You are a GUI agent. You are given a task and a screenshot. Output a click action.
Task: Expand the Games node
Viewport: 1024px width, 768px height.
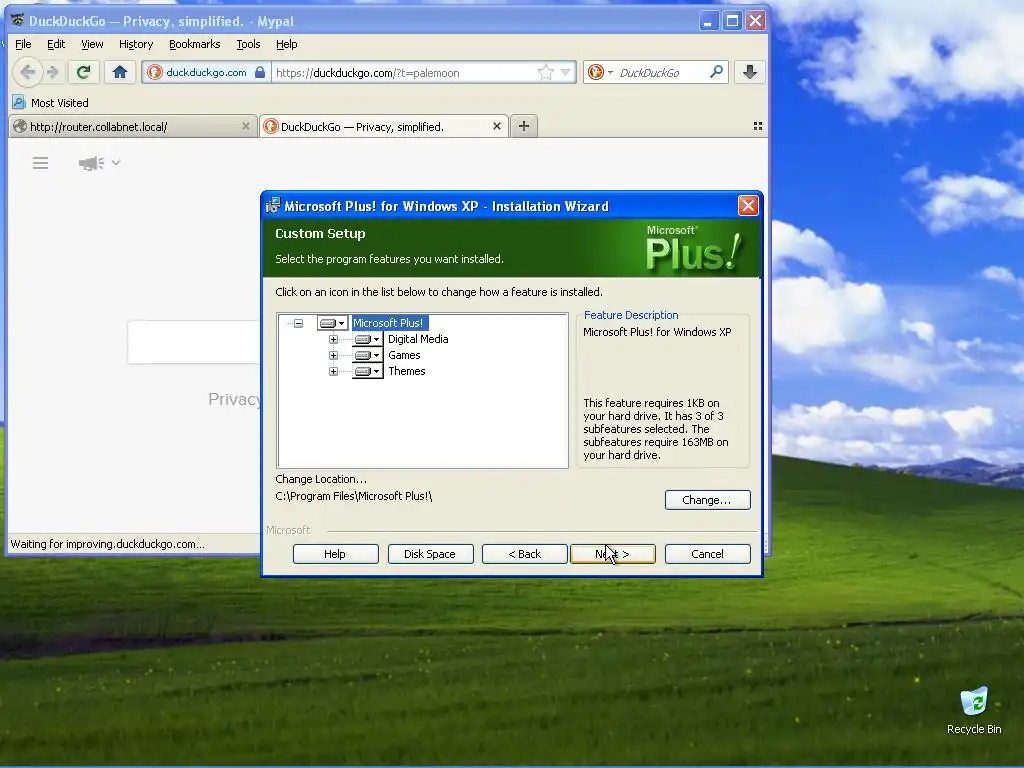tap(333, 355)
